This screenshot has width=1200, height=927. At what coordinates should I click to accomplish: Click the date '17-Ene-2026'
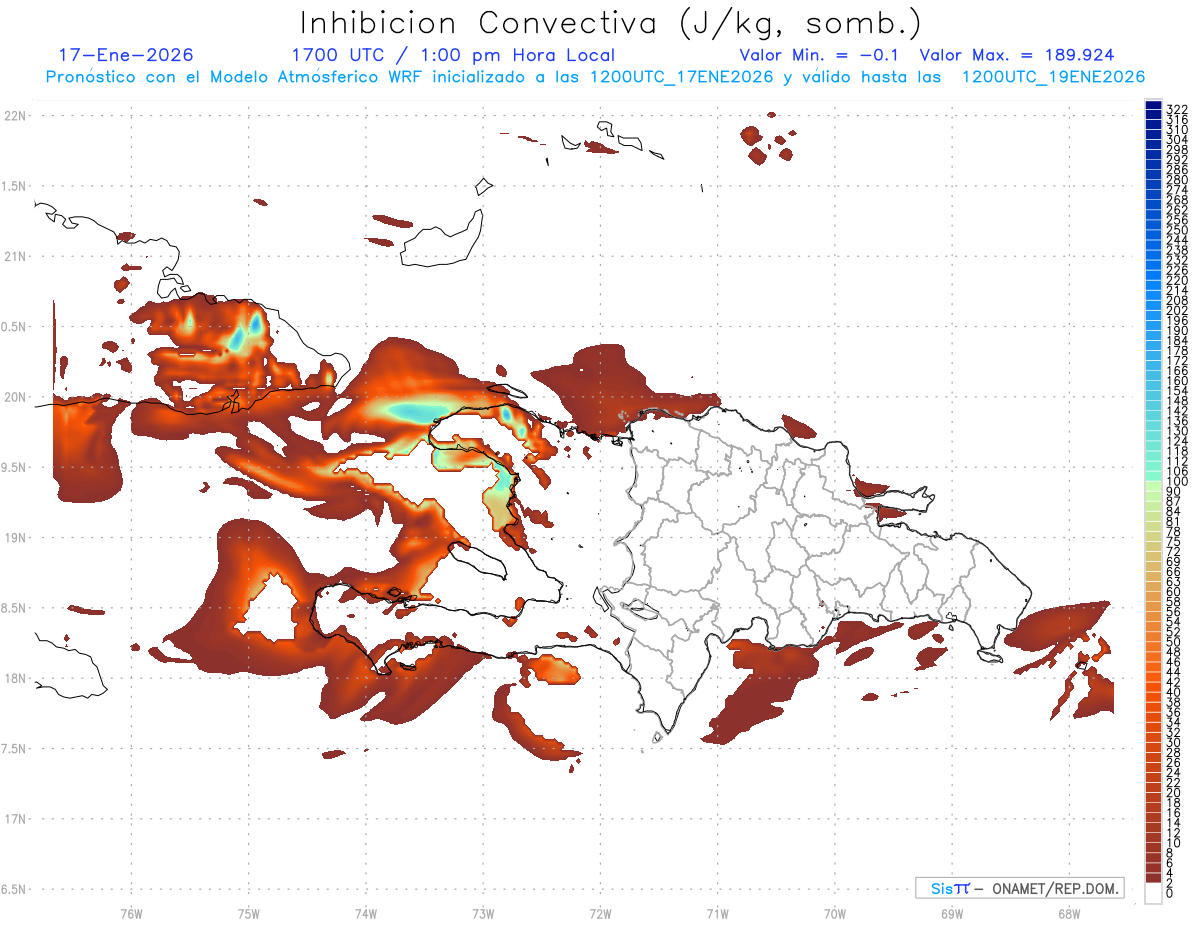[126, 55]
